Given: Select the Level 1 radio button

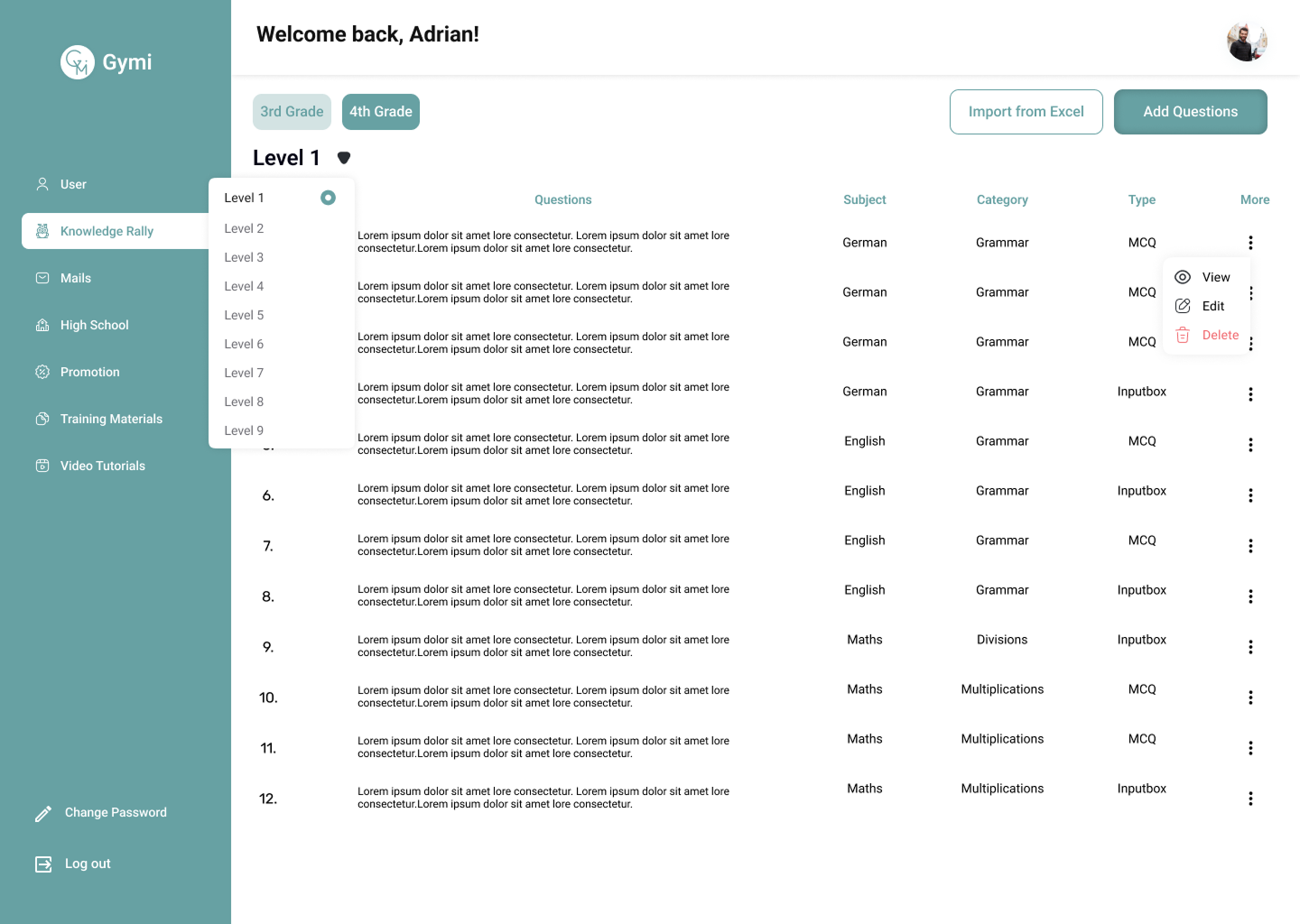Looking at the screenshot, I should pyautogui.click(x=328, y=197).
